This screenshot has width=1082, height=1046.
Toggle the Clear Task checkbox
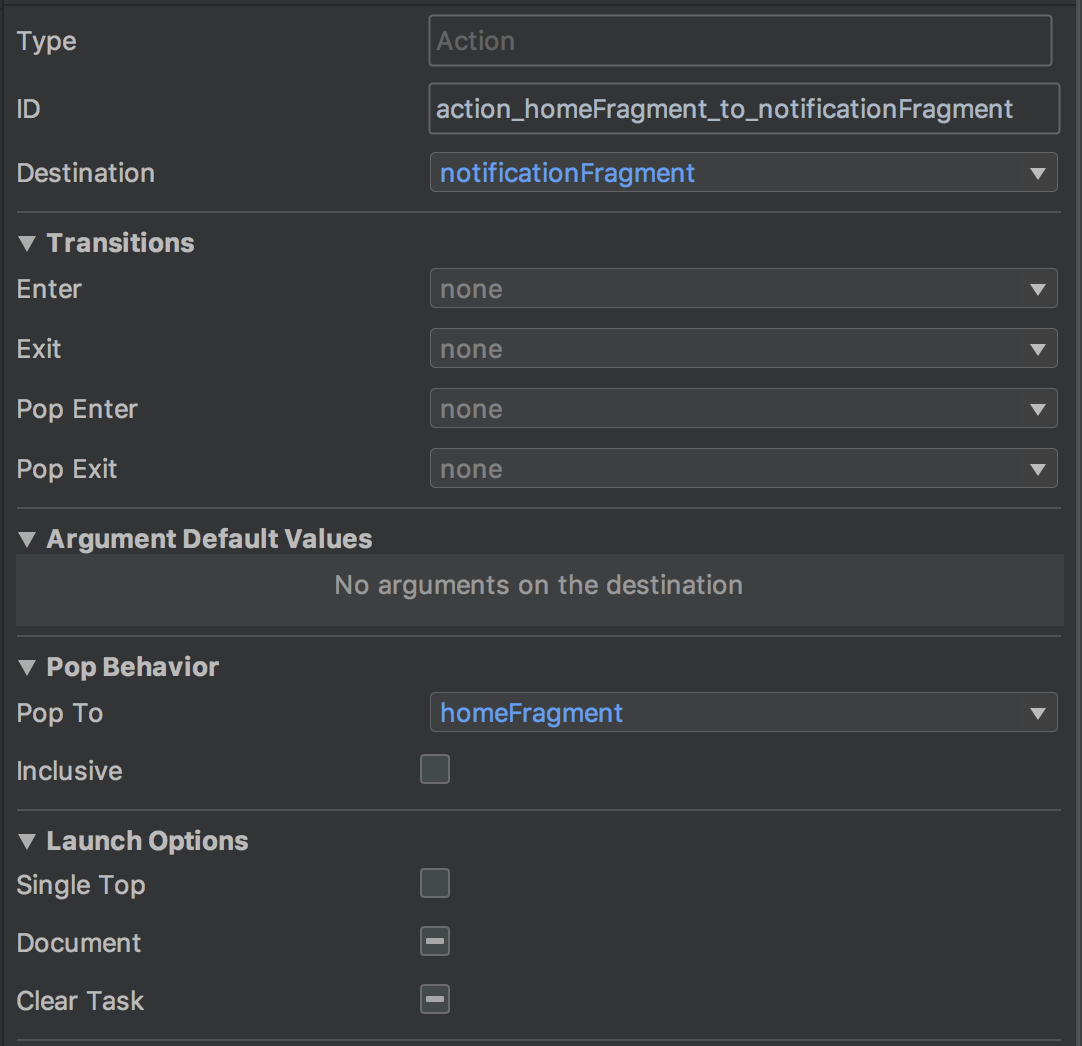click(435, 1000)
